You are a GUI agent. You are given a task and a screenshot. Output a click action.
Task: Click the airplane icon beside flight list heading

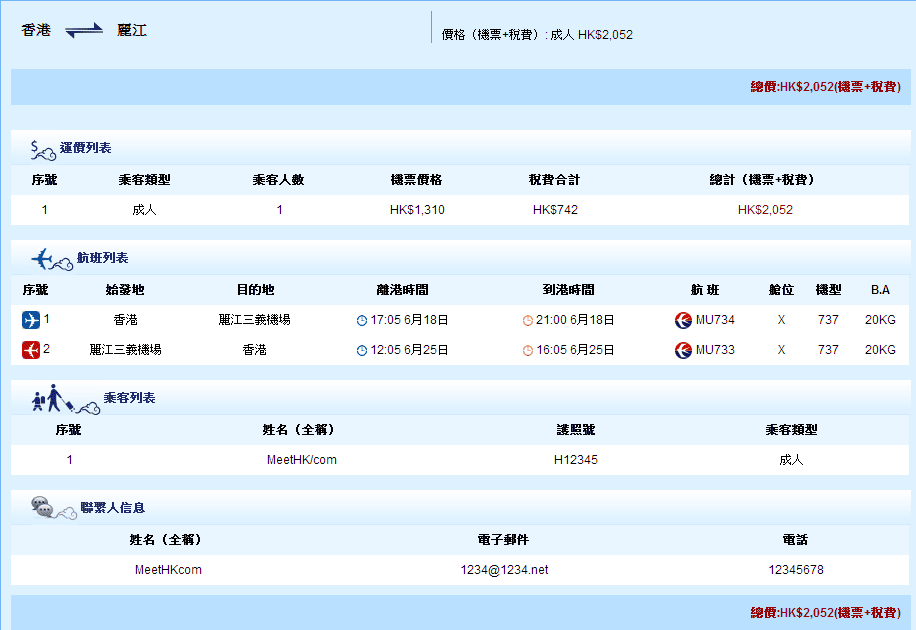(46, 259)
